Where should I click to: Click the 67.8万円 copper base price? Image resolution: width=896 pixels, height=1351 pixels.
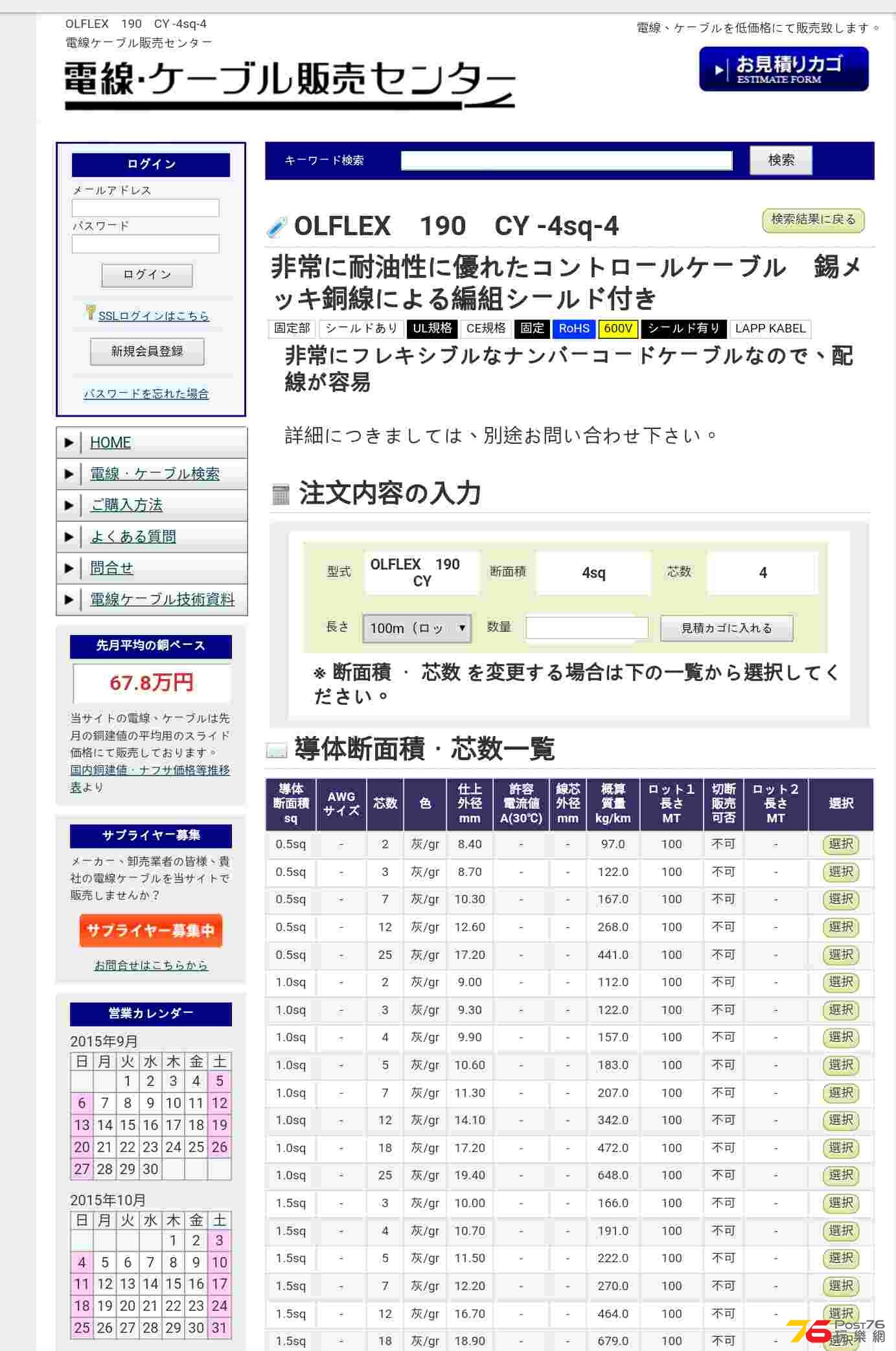pos(151,683)
